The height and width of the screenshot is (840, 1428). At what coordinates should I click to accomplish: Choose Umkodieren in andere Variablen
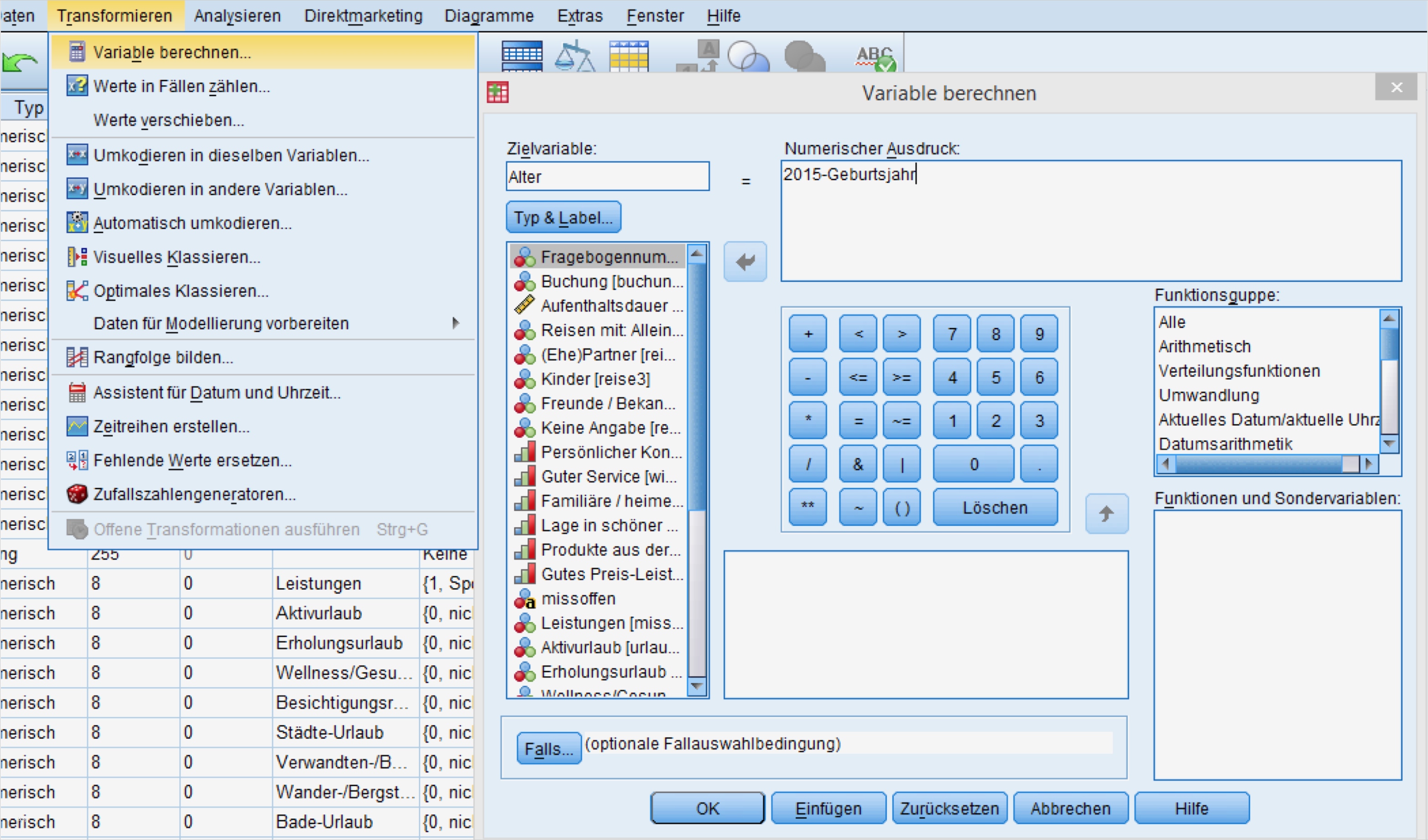(220, 189)
